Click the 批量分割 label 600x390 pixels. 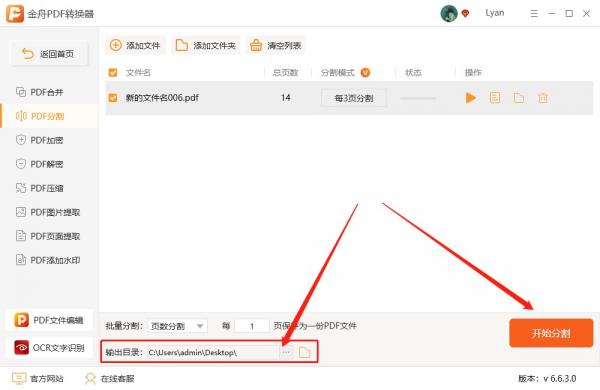(124, 326)
